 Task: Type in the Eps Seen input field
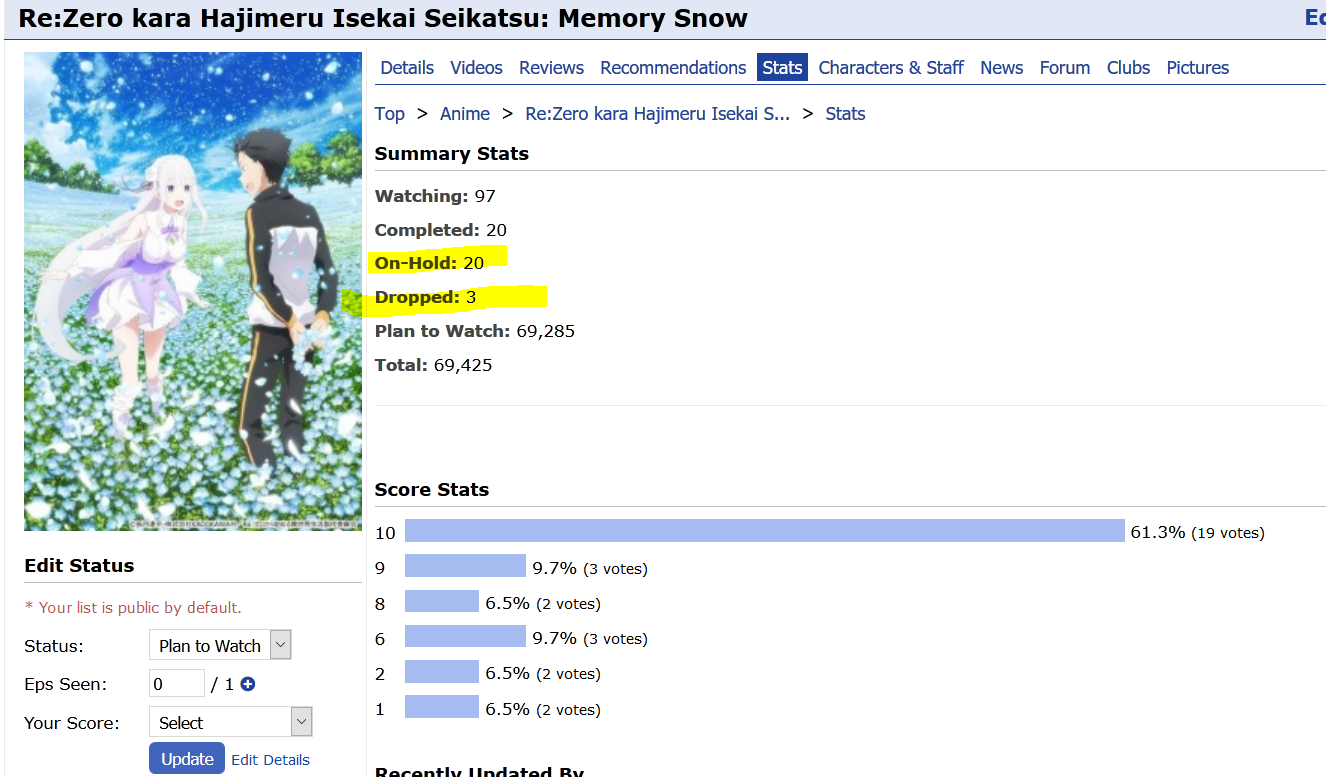pos(177,685)
